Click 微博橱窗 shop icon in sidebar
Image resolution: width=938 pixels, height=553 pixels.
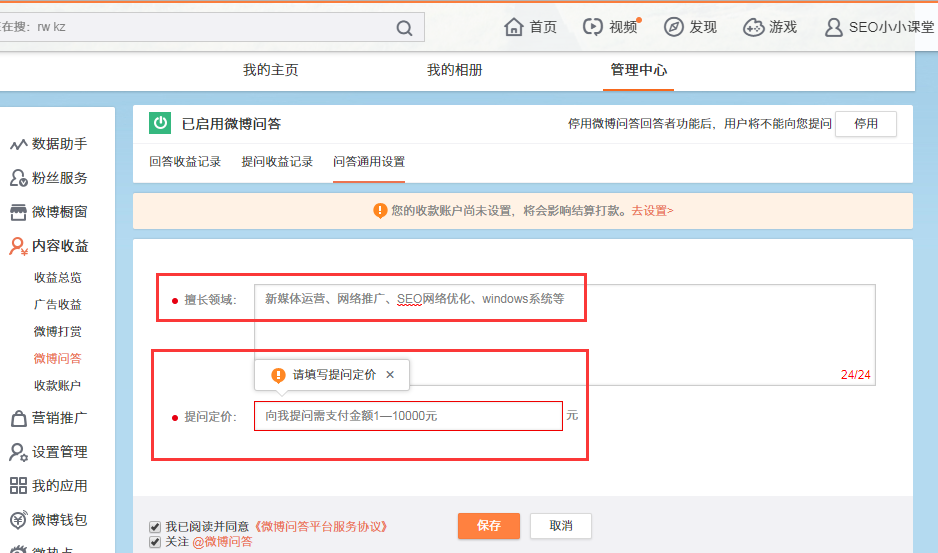(x=19, y=212)
